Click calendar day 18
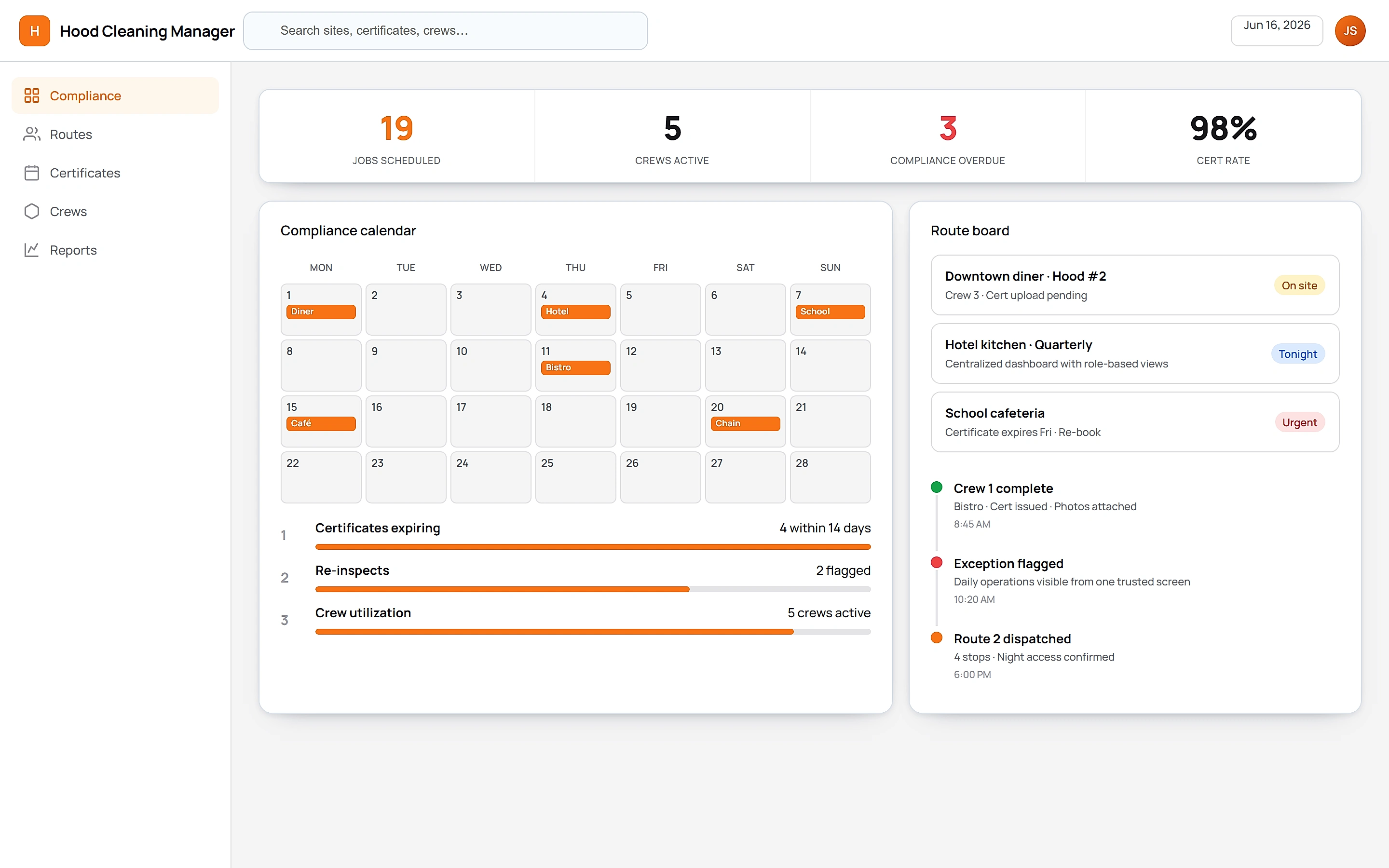 [576, 421]
